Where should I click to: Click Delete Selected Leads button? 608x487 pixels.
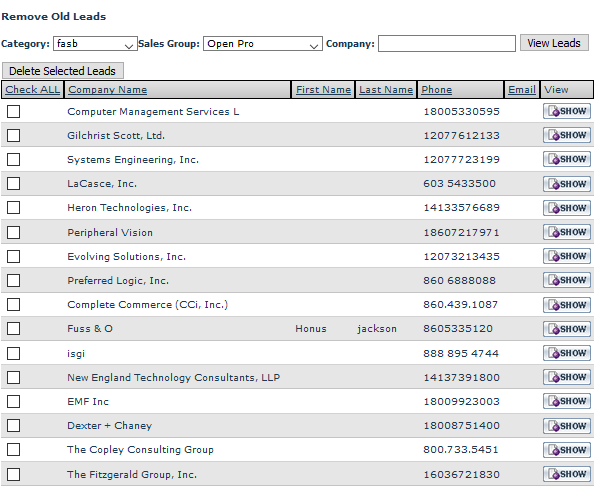tap(64, 71)
